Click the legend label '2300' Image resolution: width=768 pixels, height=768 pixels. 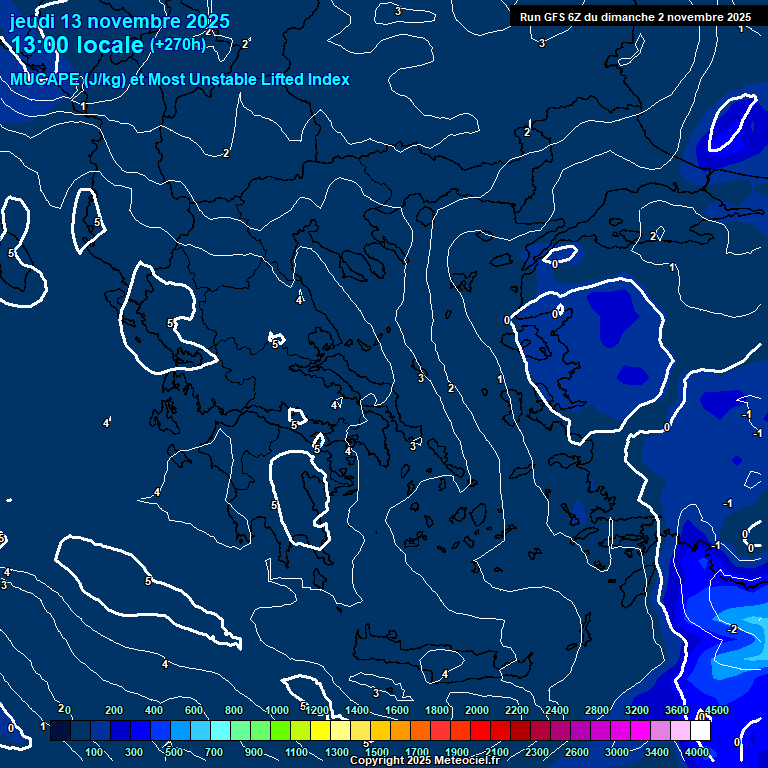tap(537, 752)
